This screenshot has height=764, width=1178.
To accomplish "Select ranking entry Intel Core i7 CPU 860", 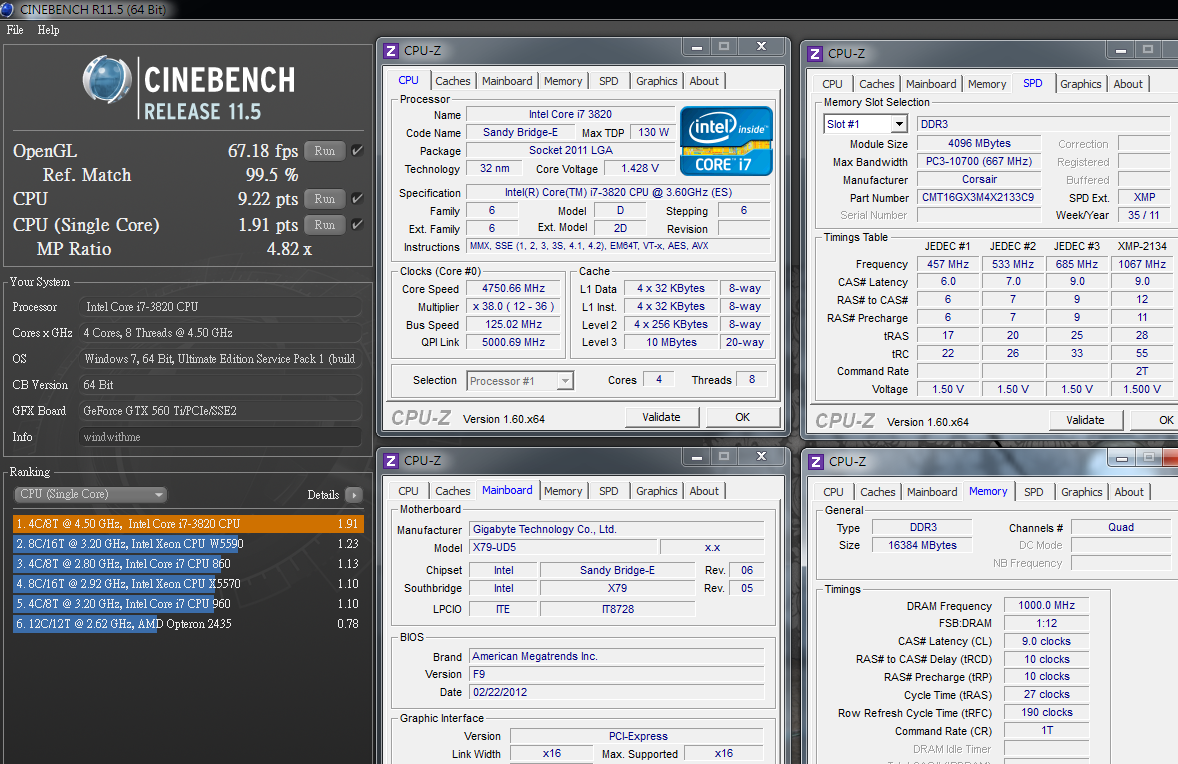I will (x=188, y=563).
